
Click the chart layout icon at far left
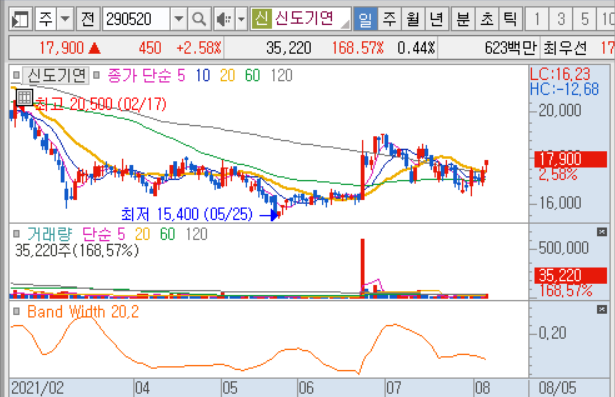[x=20, y=19]
